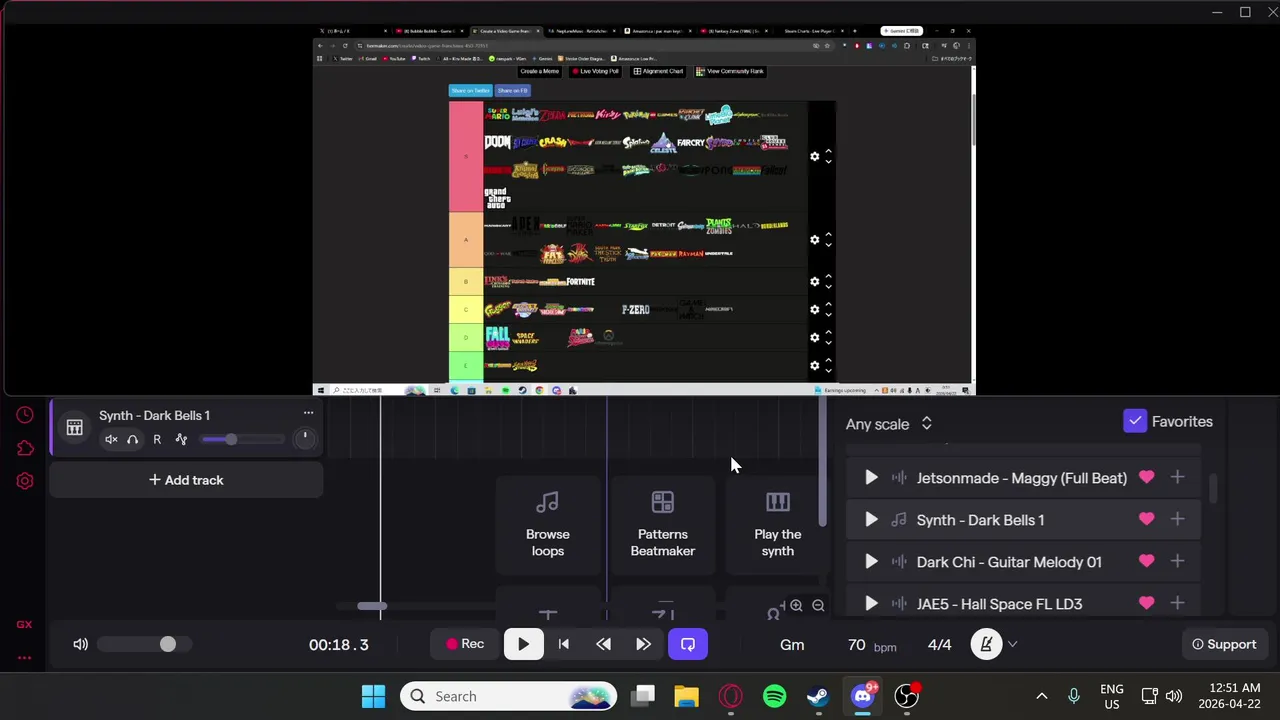Click the taskbar Search box
Screen dimensions: 1280x720
click(x=509, y=696)
